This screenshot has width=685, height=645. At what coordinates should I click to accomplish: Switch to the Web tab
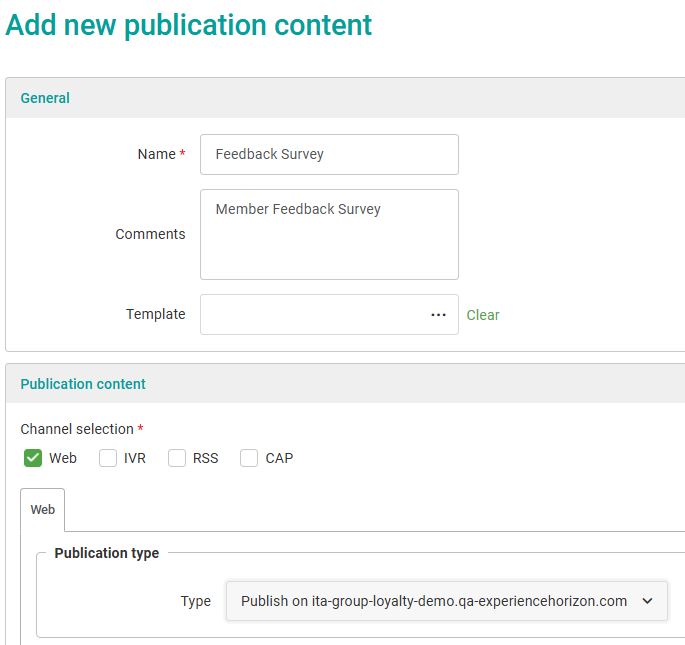(x=43, y=510)
